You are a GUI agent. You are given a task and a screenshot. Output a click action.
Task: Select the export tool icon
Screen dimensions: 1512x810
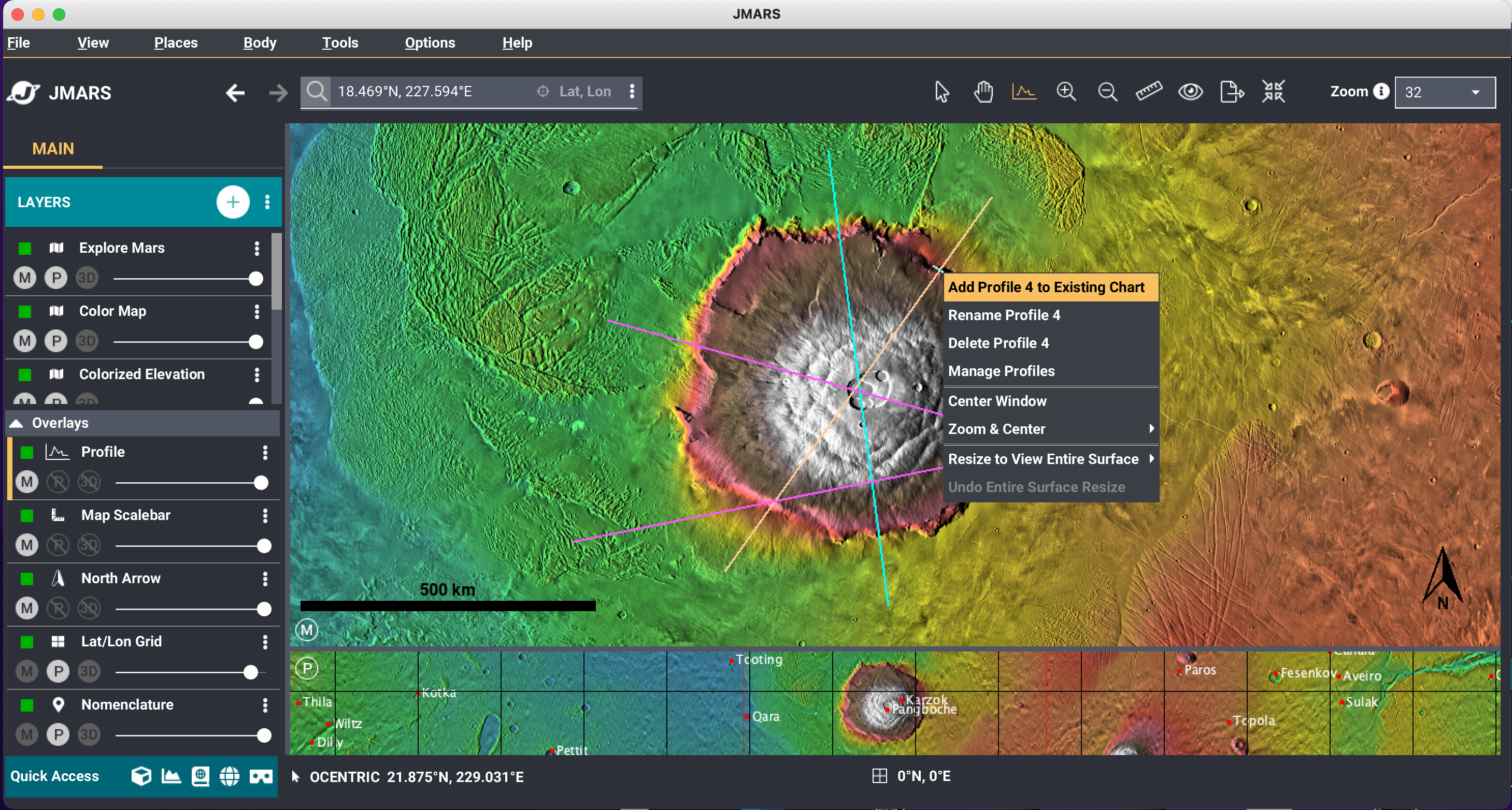pos(1232,92)
